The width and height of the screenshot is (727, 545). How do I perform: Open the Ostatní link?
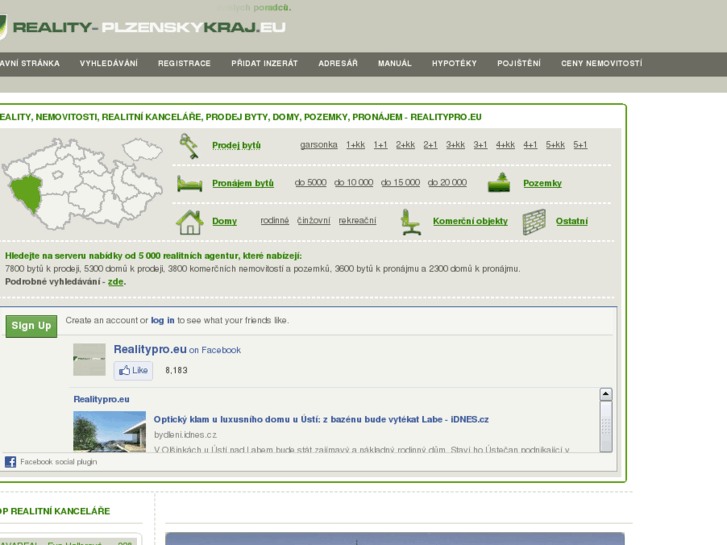coord(572,222)
